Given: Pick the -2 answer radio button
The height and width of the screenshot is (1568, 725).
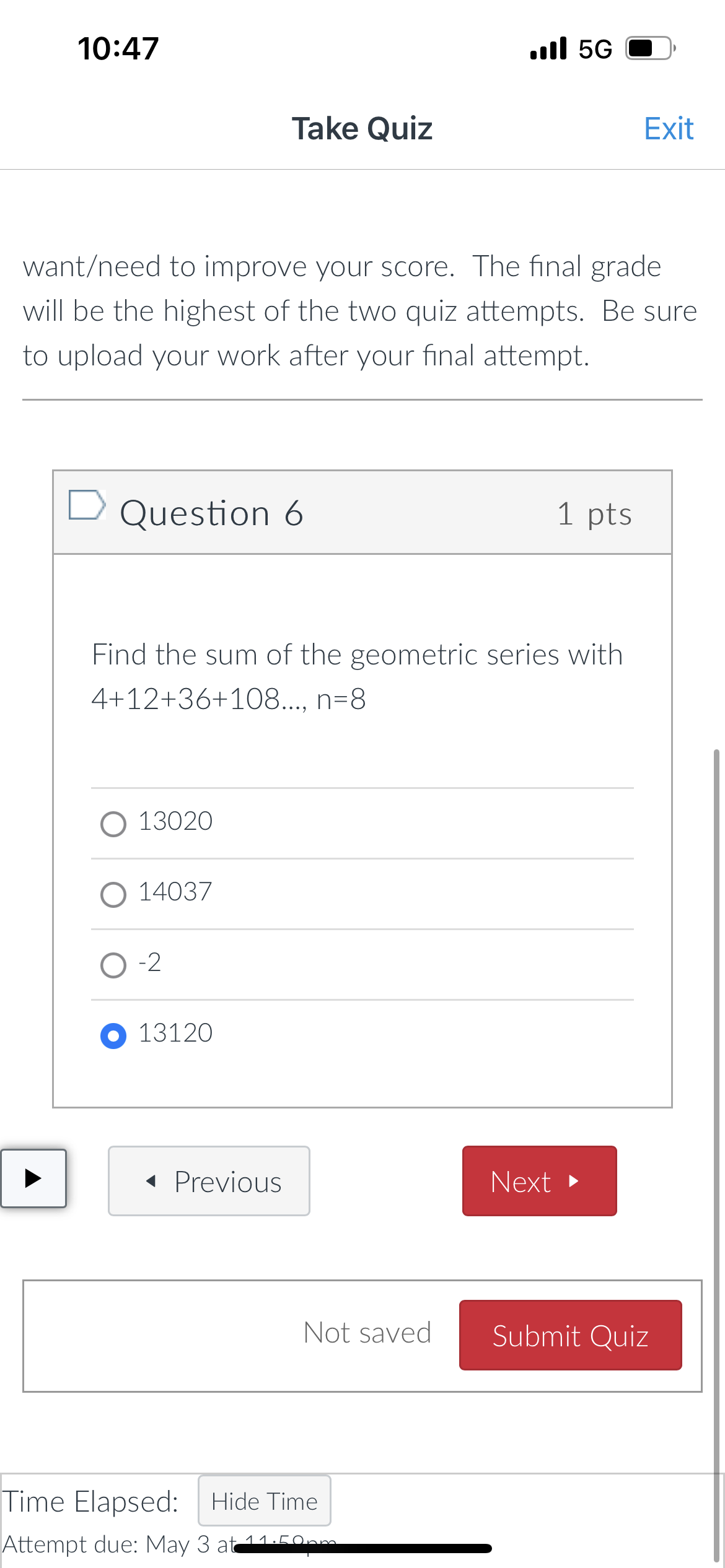Looking at the screenshot, I should tap(113, 965).
